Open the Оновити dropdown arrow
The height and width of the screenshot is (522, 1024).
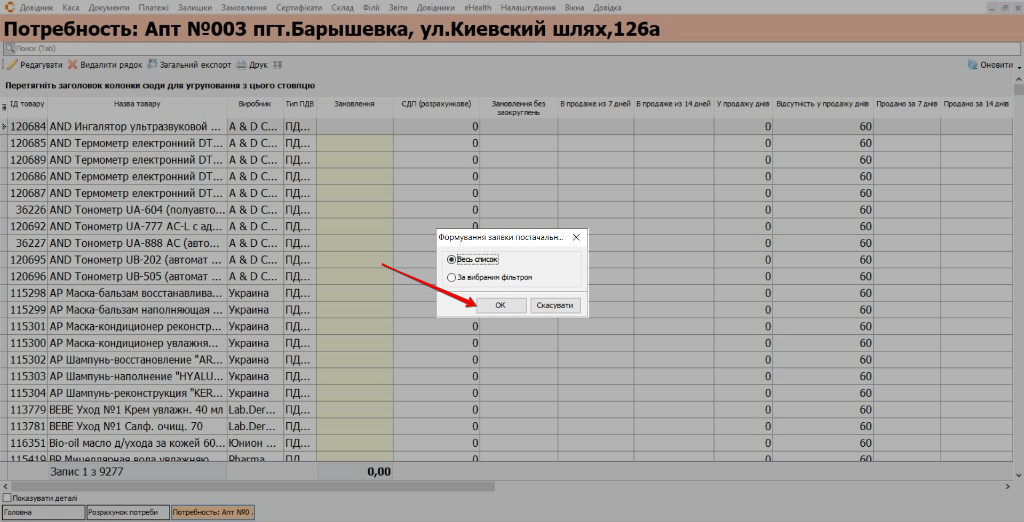pyautogui.click(x=1019, y=66)
